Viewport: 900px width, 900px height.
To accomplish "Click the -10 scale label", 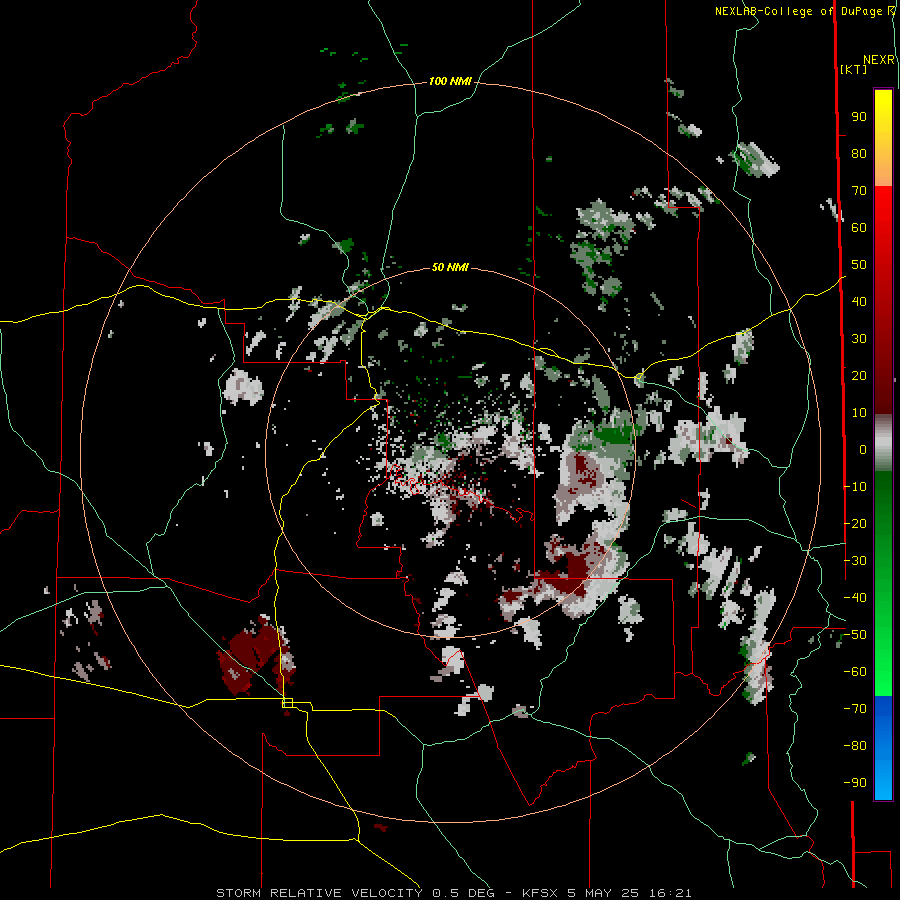I will click(x=855, y=487).
